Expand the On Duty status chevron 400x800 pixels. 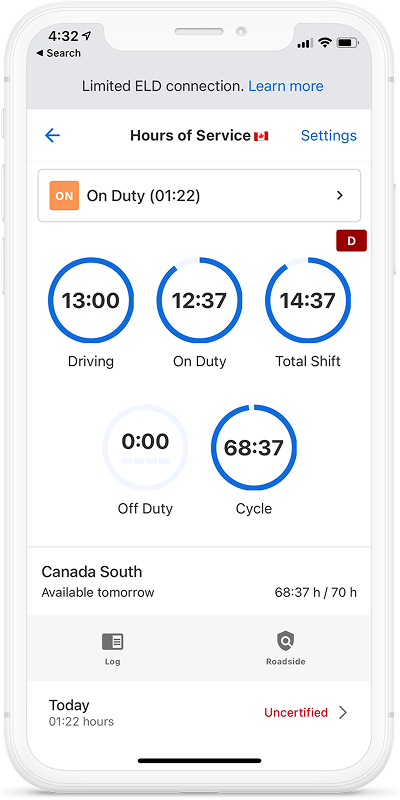coord(340,195)
